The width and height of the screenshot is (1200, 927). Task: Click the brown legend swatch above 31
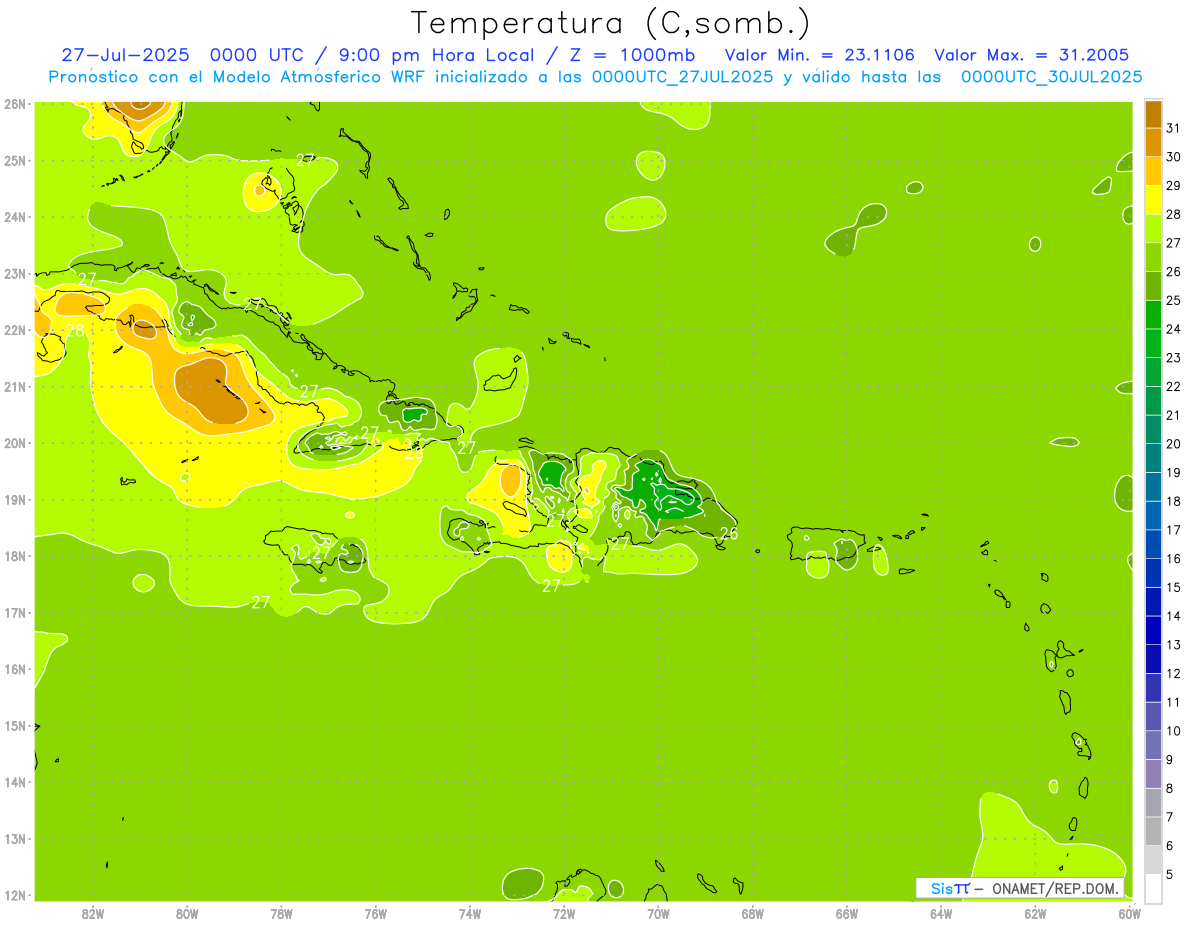click(1153, 113)
